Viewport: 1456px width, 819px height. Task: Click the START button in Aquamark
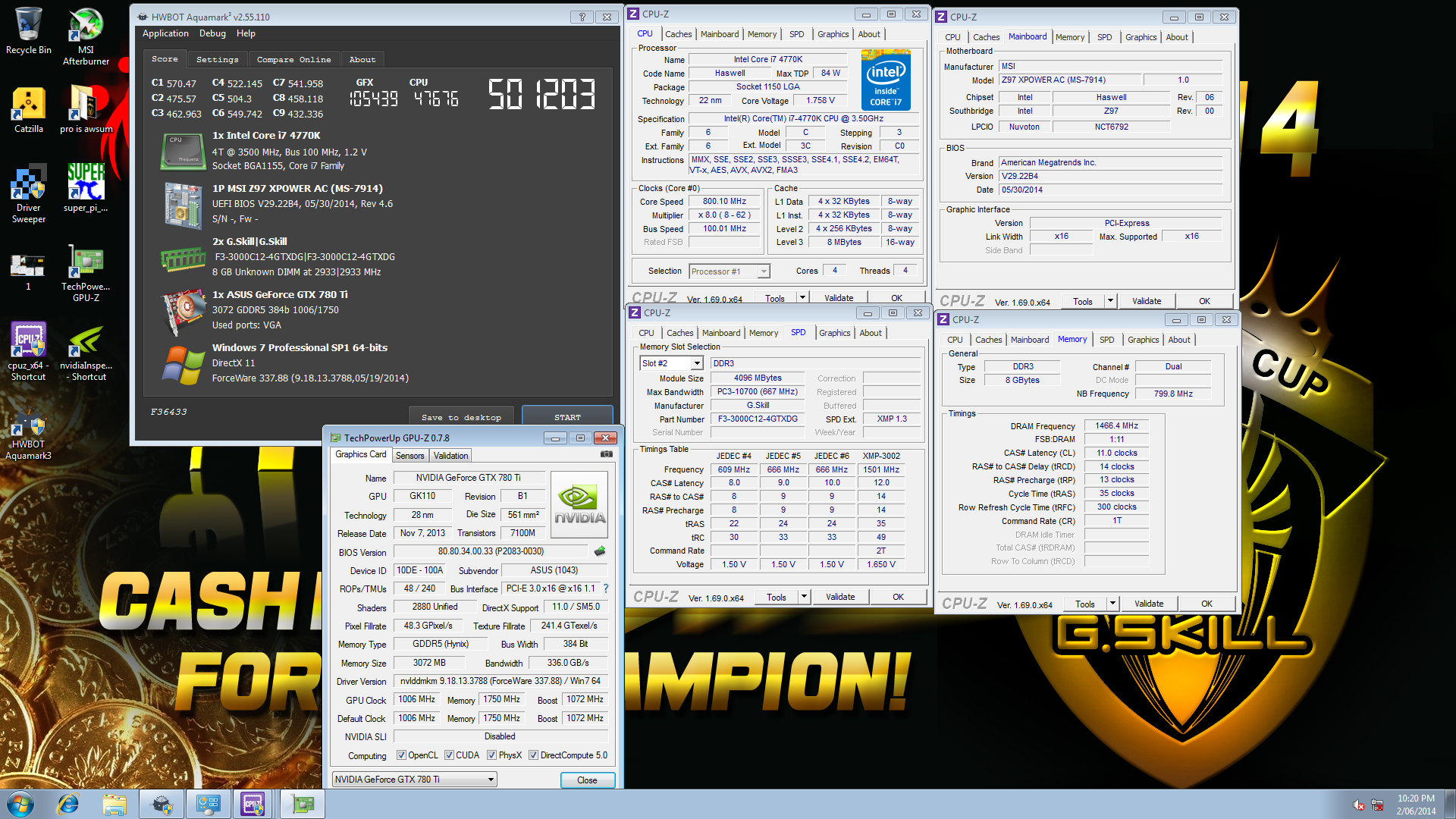(x=567, y=417)
